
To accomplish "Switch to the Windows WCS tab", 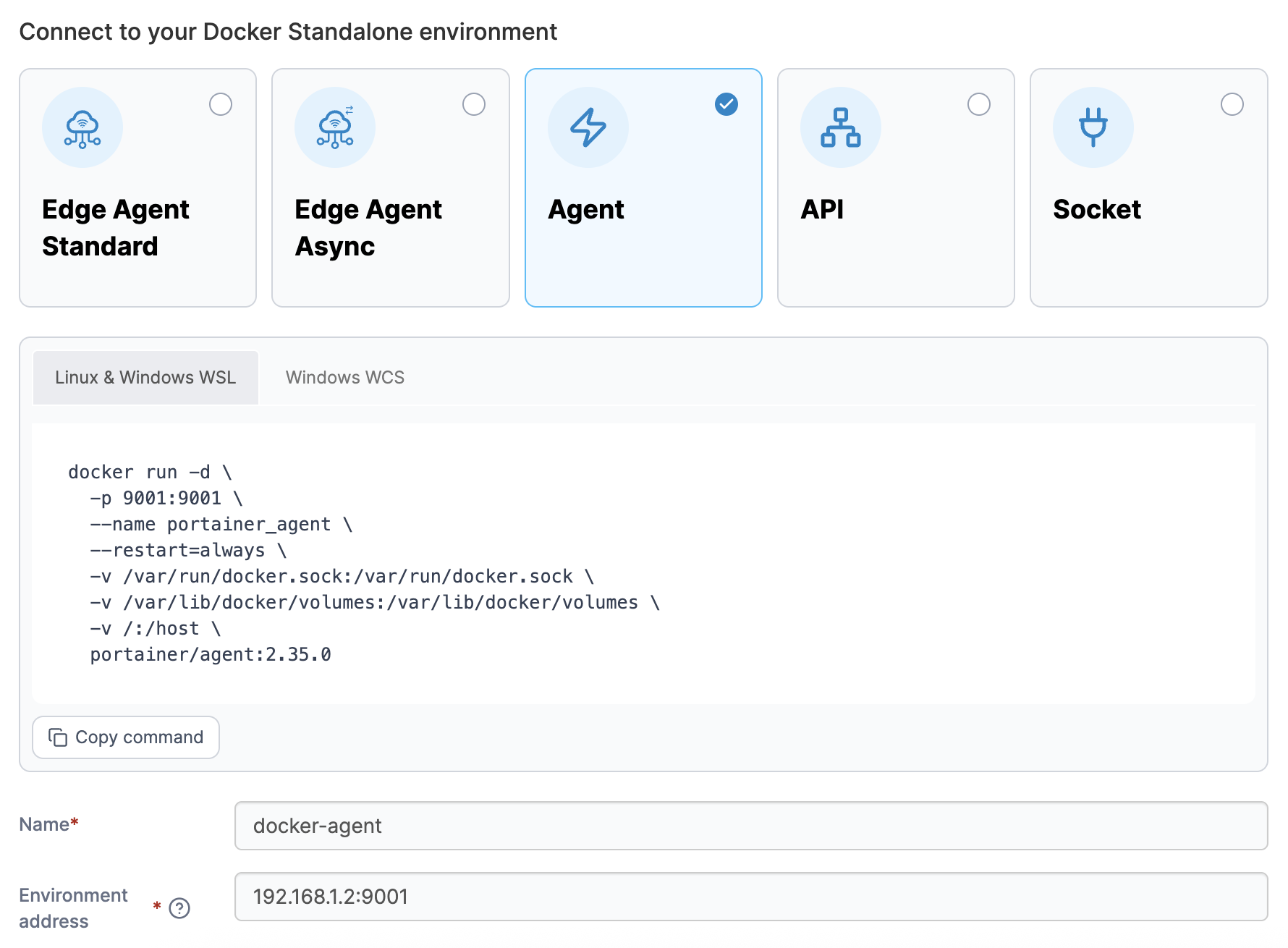I will click(x=344, y=378).
